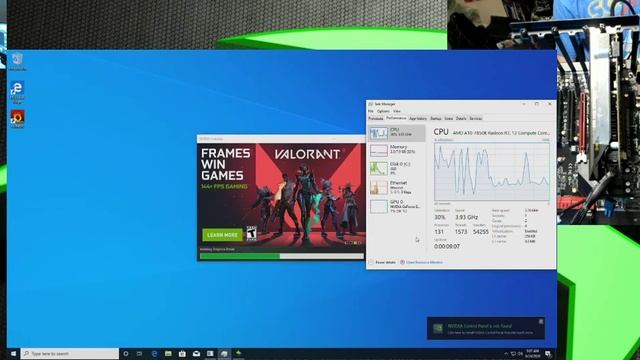Screen dimensions: 640x360
Task: Click the 131 processes value
Action: pyautogui.click(x=439, y=232)
